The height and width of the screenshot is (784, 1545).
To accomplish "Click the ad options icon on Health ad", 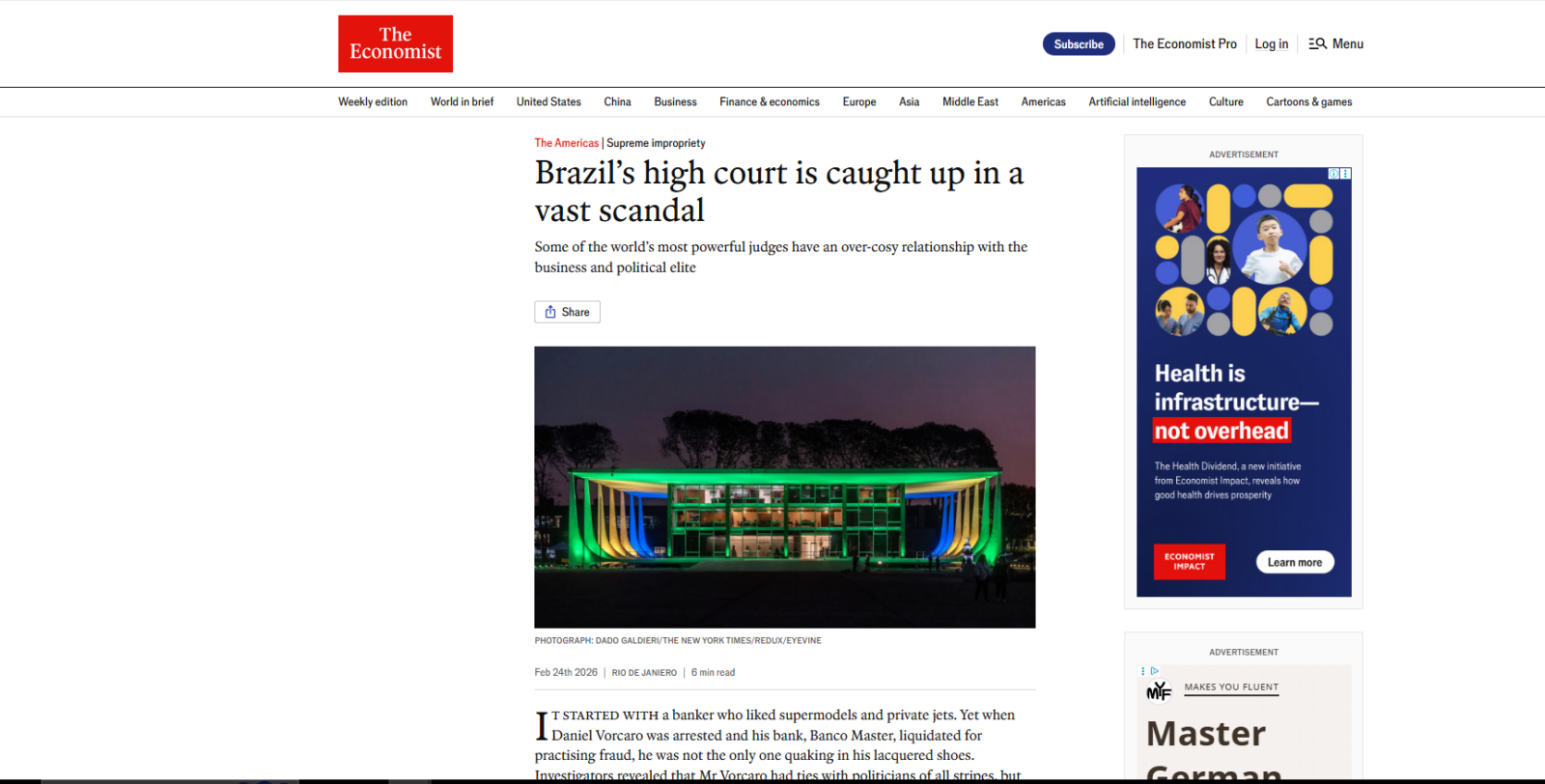I will point(1345,174).
